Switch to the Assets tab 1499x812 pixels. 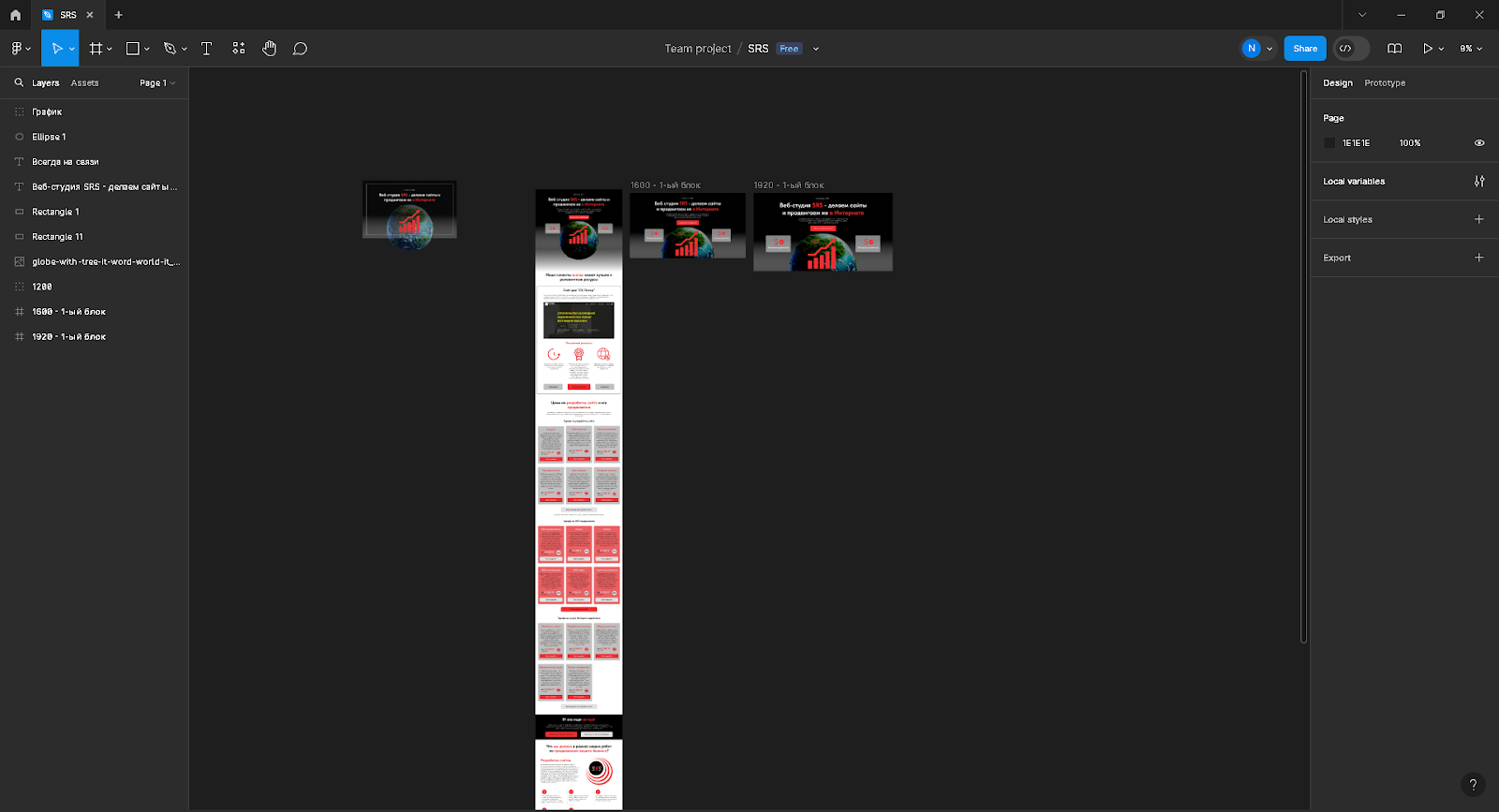[x=84, y=82]
